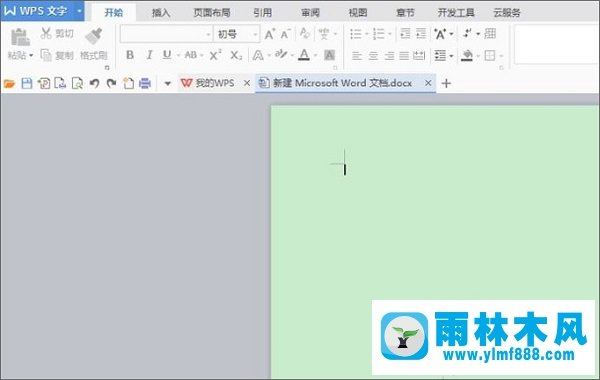Click the new document icon
The width and height of the screenshot is (600, 380).
(x=129, y=83)
